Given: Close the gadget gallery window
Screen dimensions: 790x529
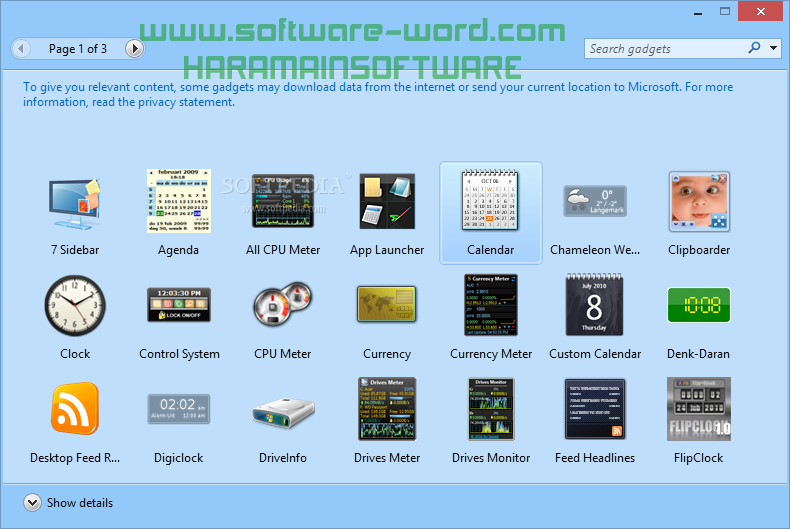Looking at the screenshot, I should [x=761, y=11].
